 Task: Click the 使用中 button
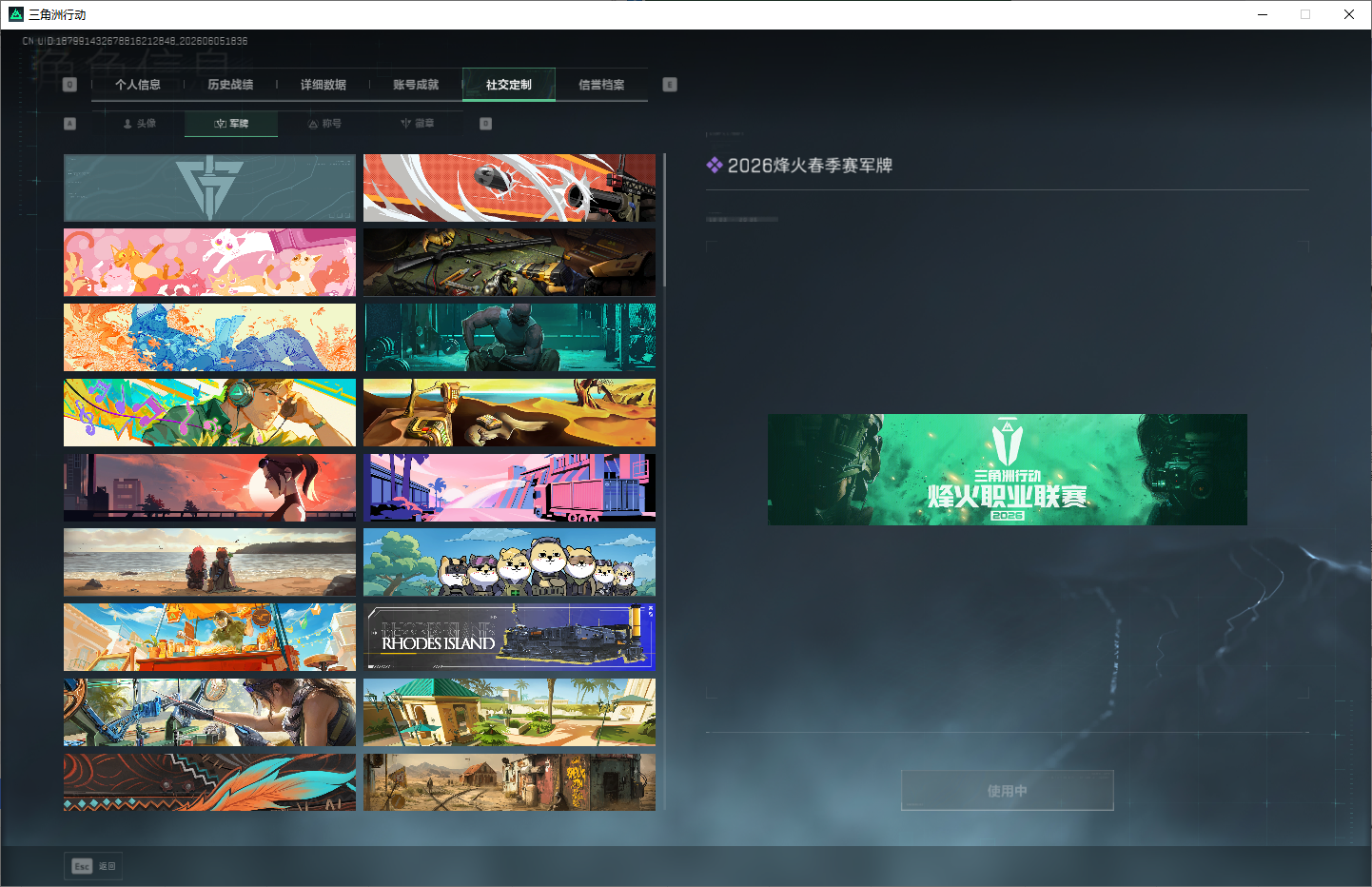click(1008, 791)
